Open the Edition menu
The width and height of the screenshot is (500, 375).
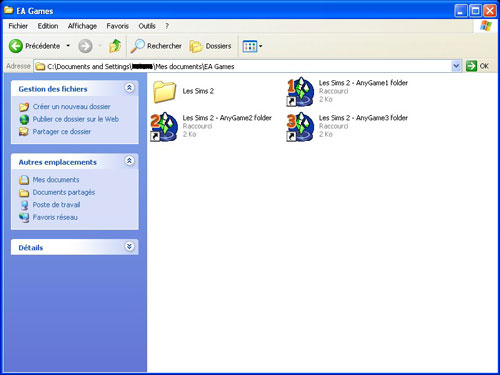(x=48, y=26)
